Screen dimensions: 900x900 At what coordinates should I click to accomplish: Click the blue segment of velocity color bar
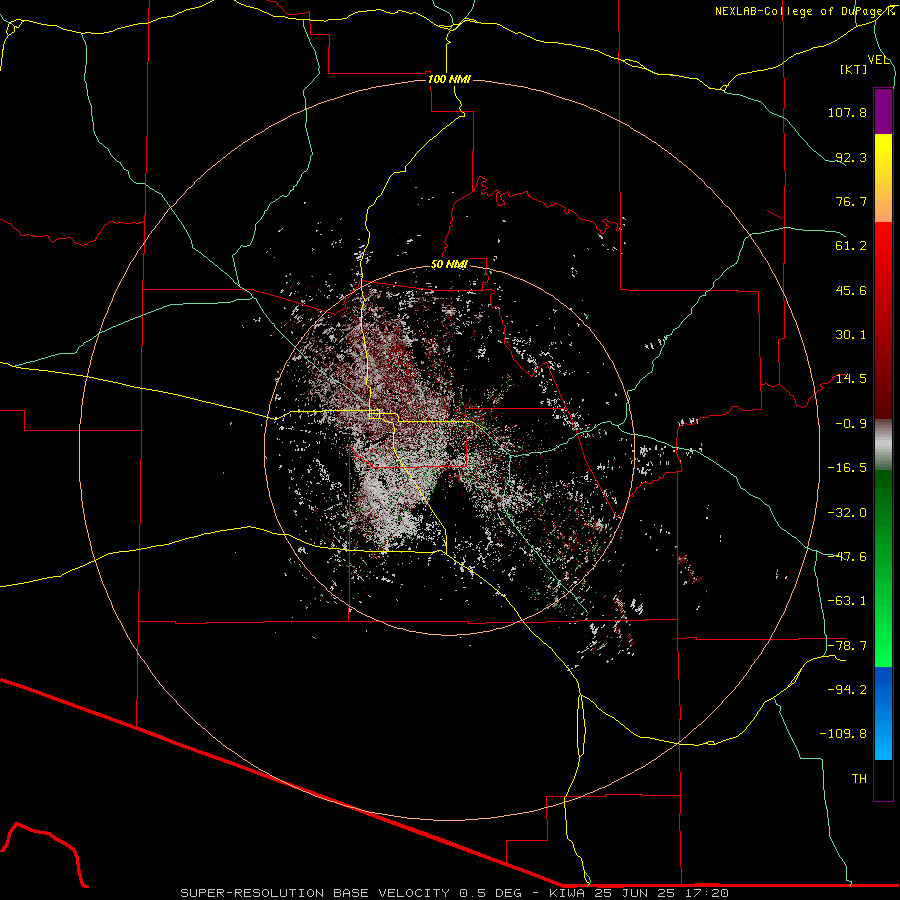point(883,713)
